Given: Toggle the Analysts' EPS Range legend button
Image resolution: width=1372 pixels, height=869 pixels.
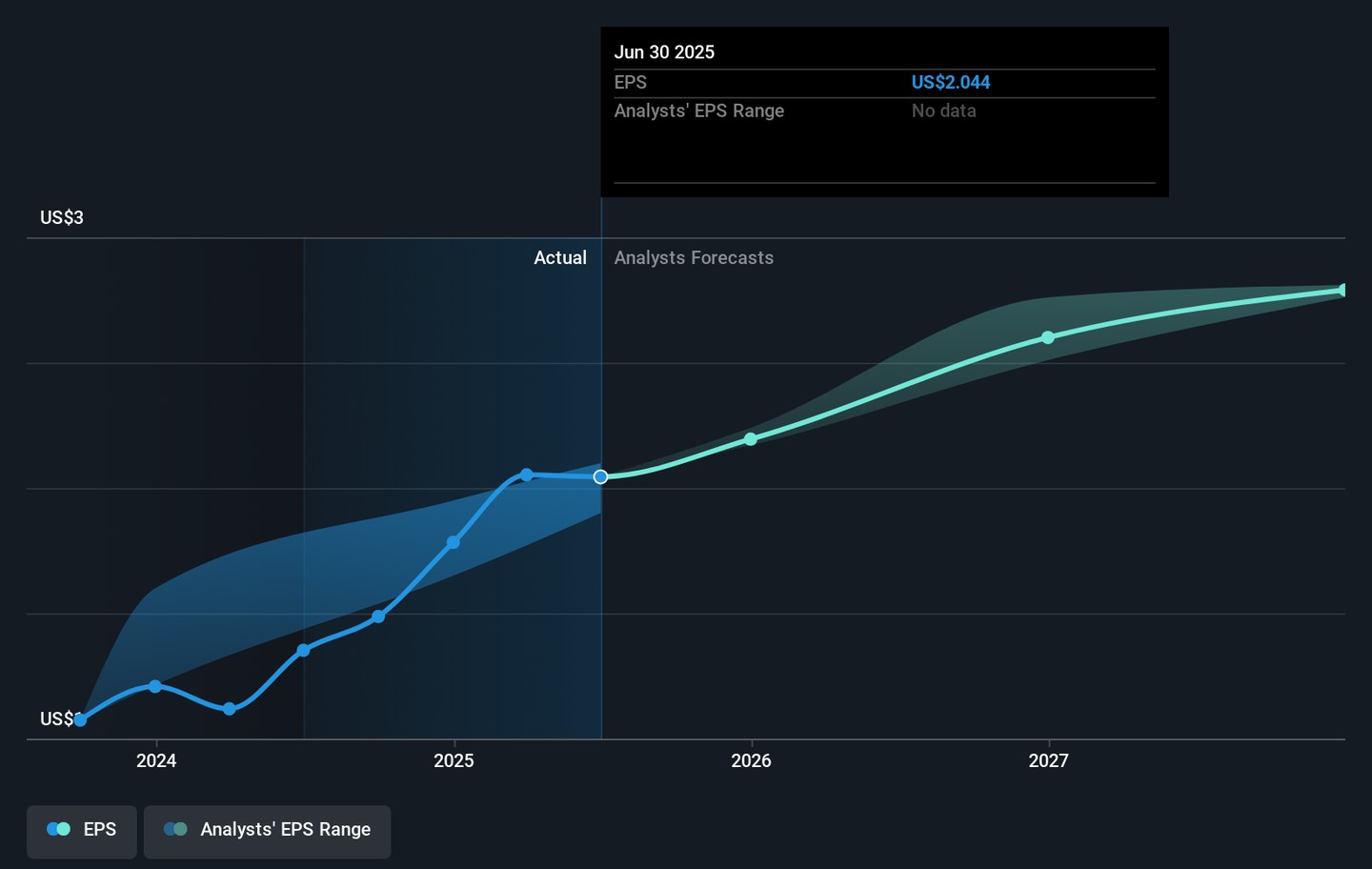Looking at the screenshot, I should pos(267,831).
